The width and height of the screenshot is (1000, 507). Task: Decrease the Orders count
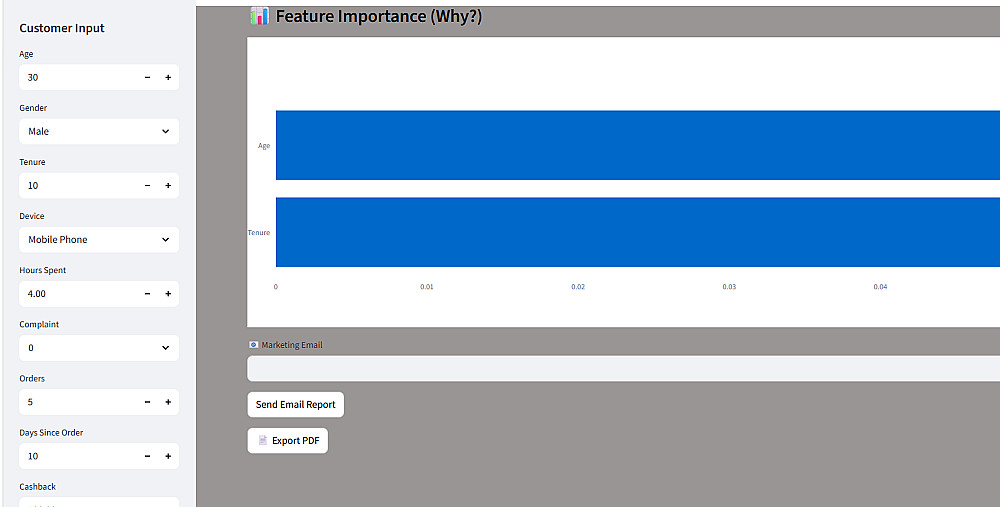pos(147,402)
